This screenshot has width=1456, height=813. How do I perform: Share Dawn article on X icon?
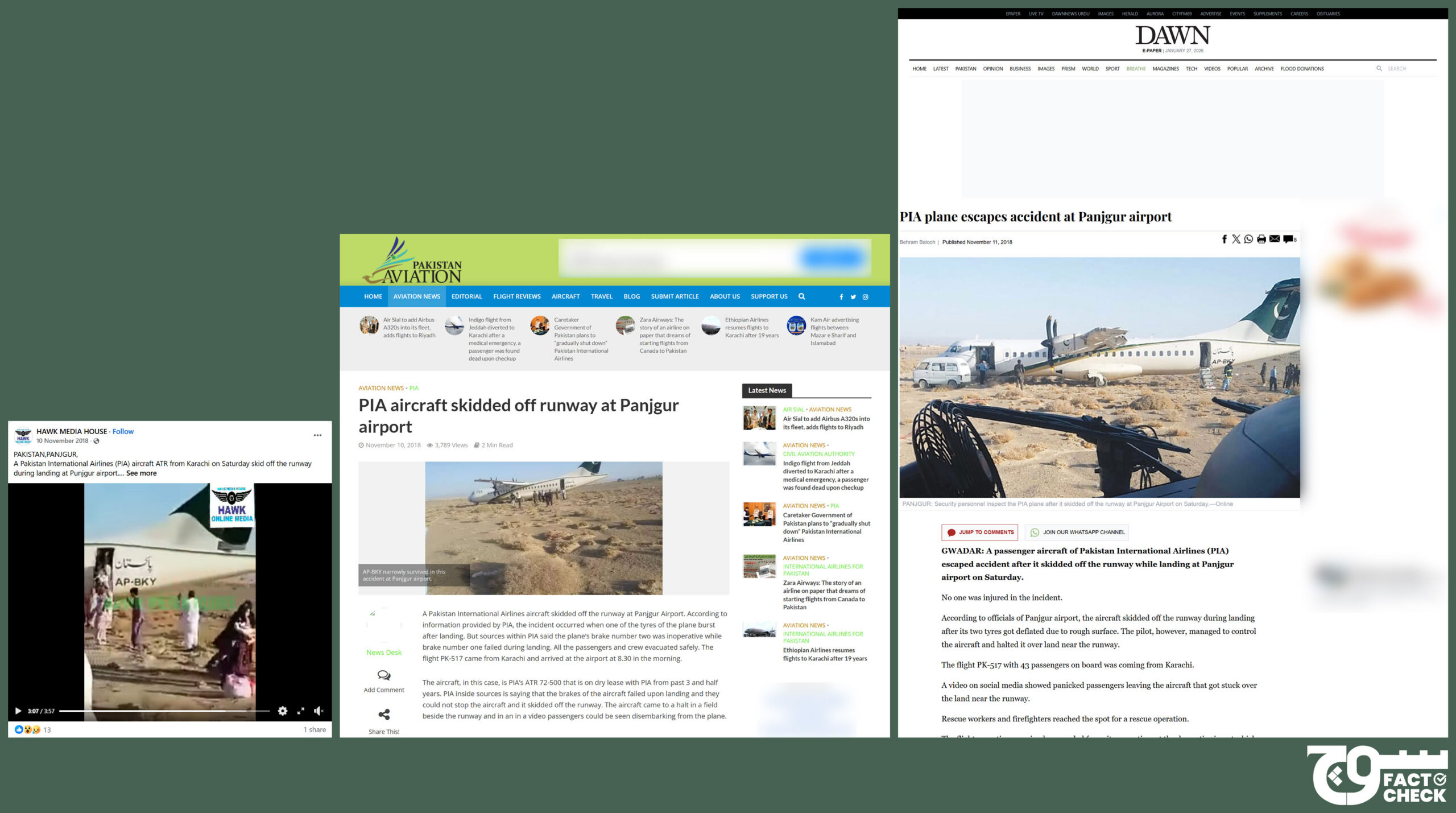click(x=1236, y=239)
